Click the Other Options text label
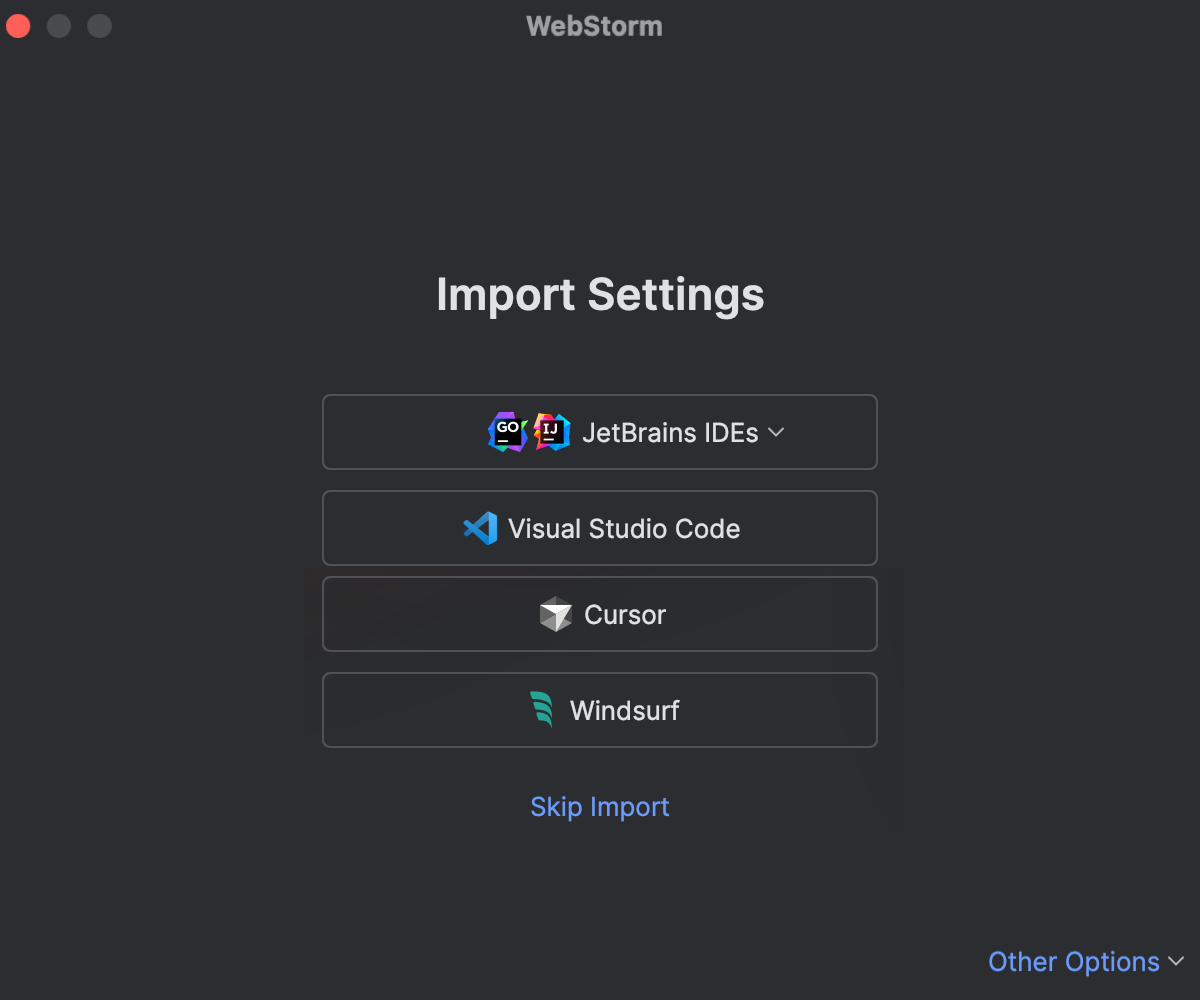 point(1075,961)
